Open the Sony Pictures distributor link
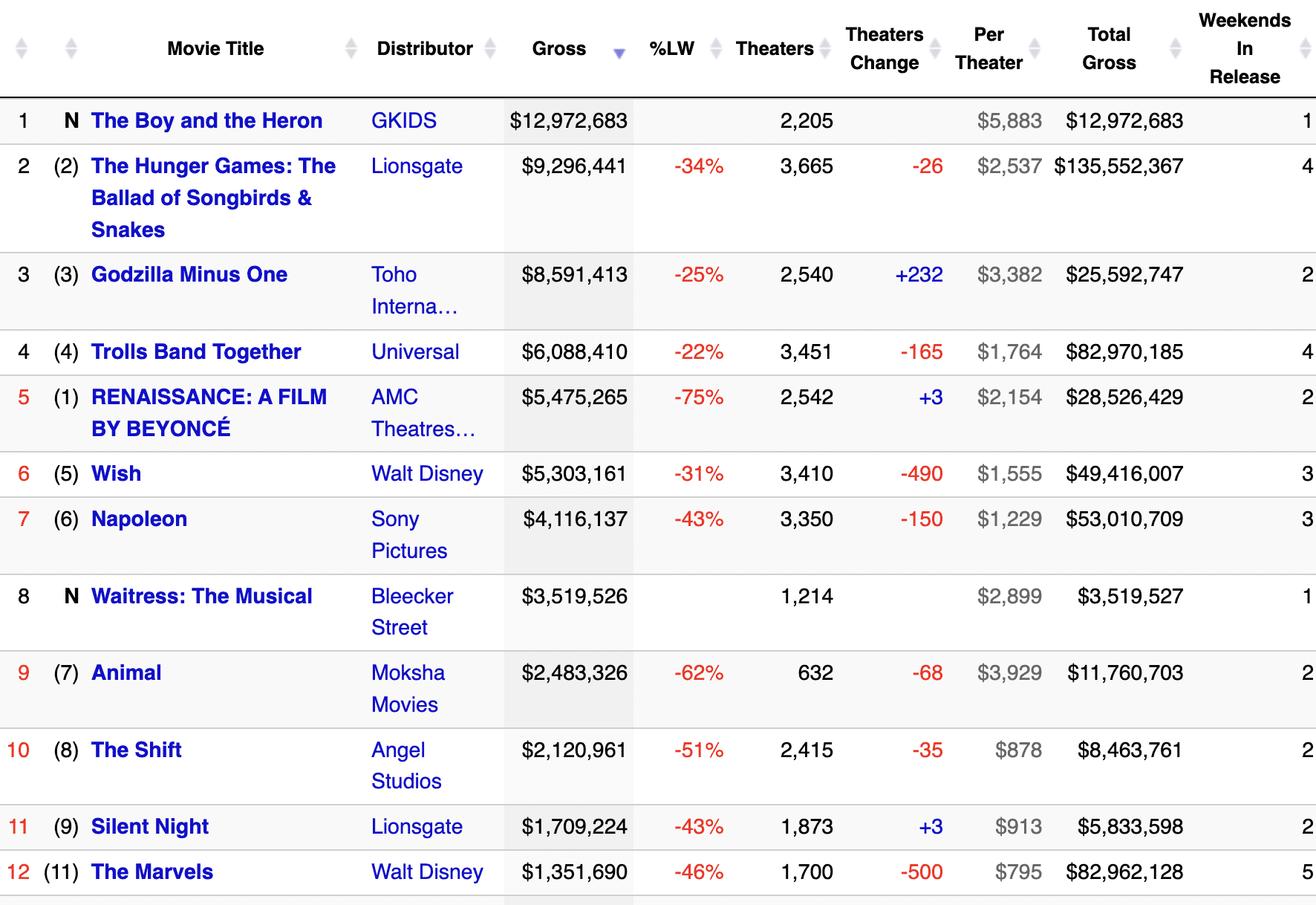 [x=409, y=534]
